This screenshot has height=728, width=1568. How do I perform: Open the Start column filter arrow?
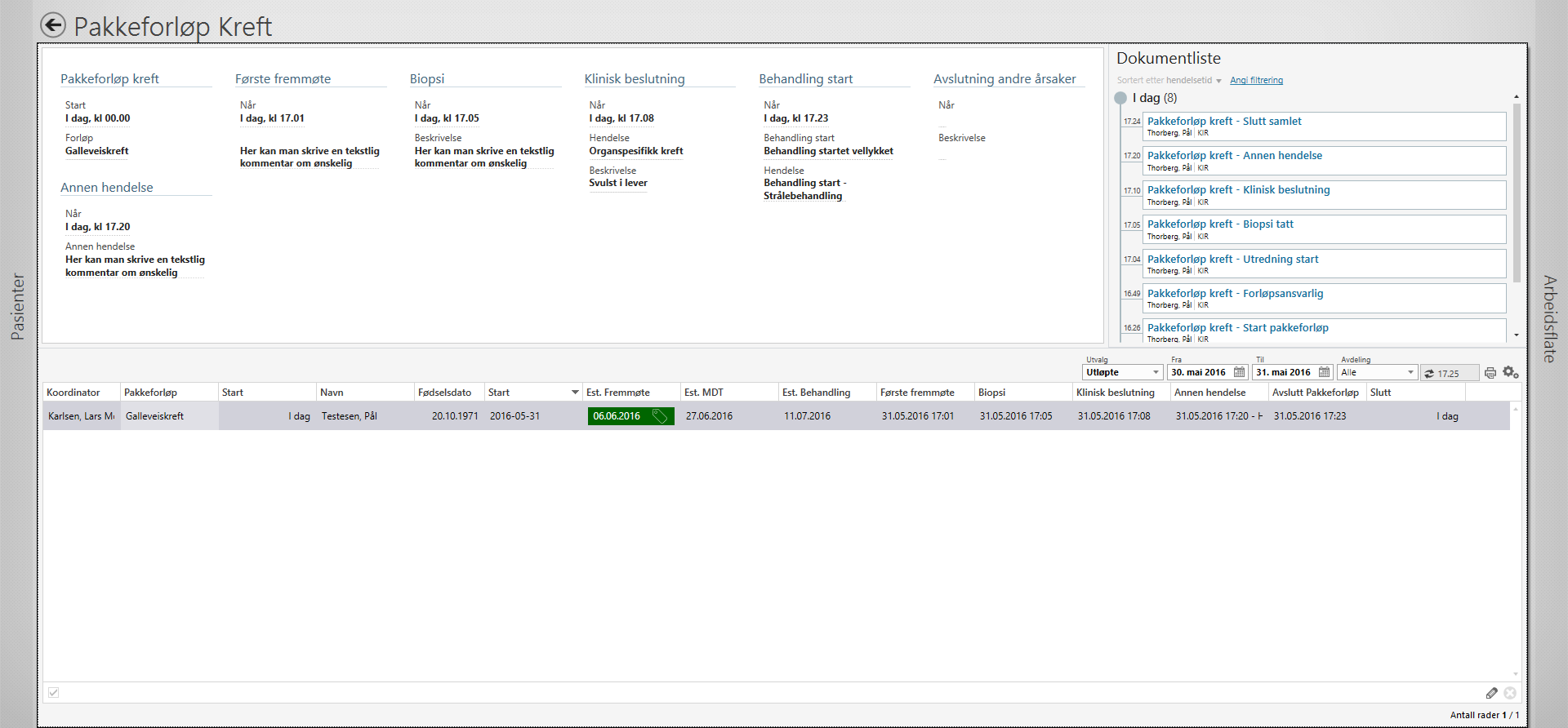click(x=575, y=393)
